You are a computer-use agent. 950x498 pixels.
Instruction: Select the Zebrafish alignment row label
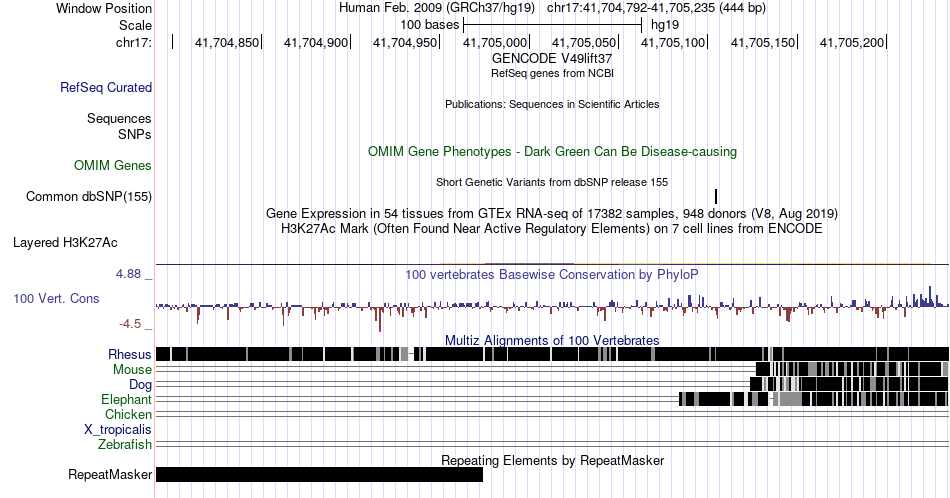coord(125,444)
